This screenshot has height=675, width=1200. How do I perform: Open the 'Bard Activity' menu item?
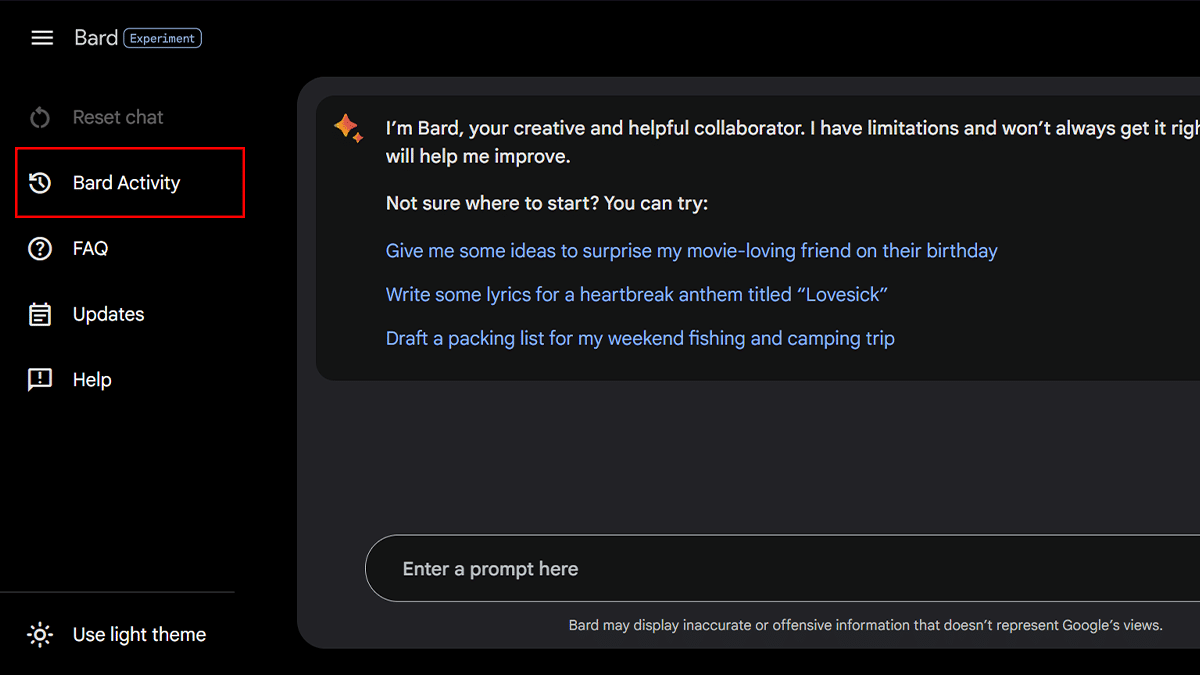126,183
